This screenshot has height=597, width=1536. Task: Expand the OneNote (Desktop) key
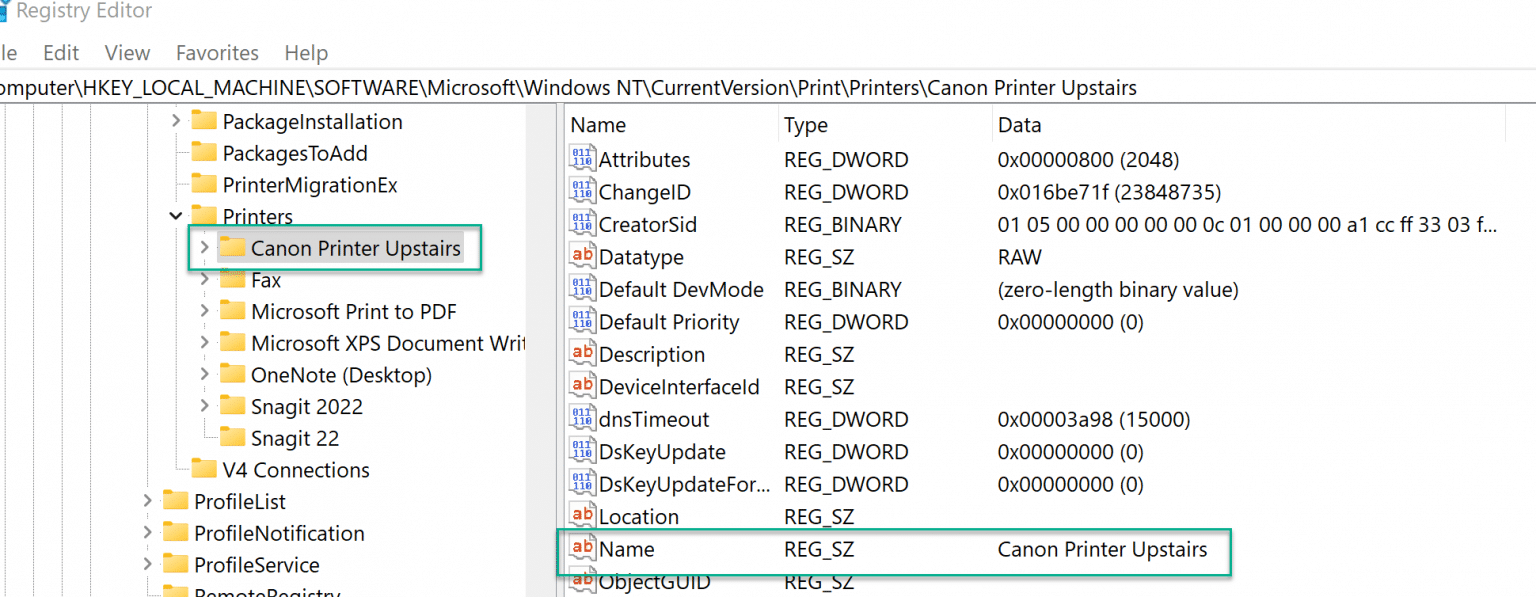pos(204,375)
